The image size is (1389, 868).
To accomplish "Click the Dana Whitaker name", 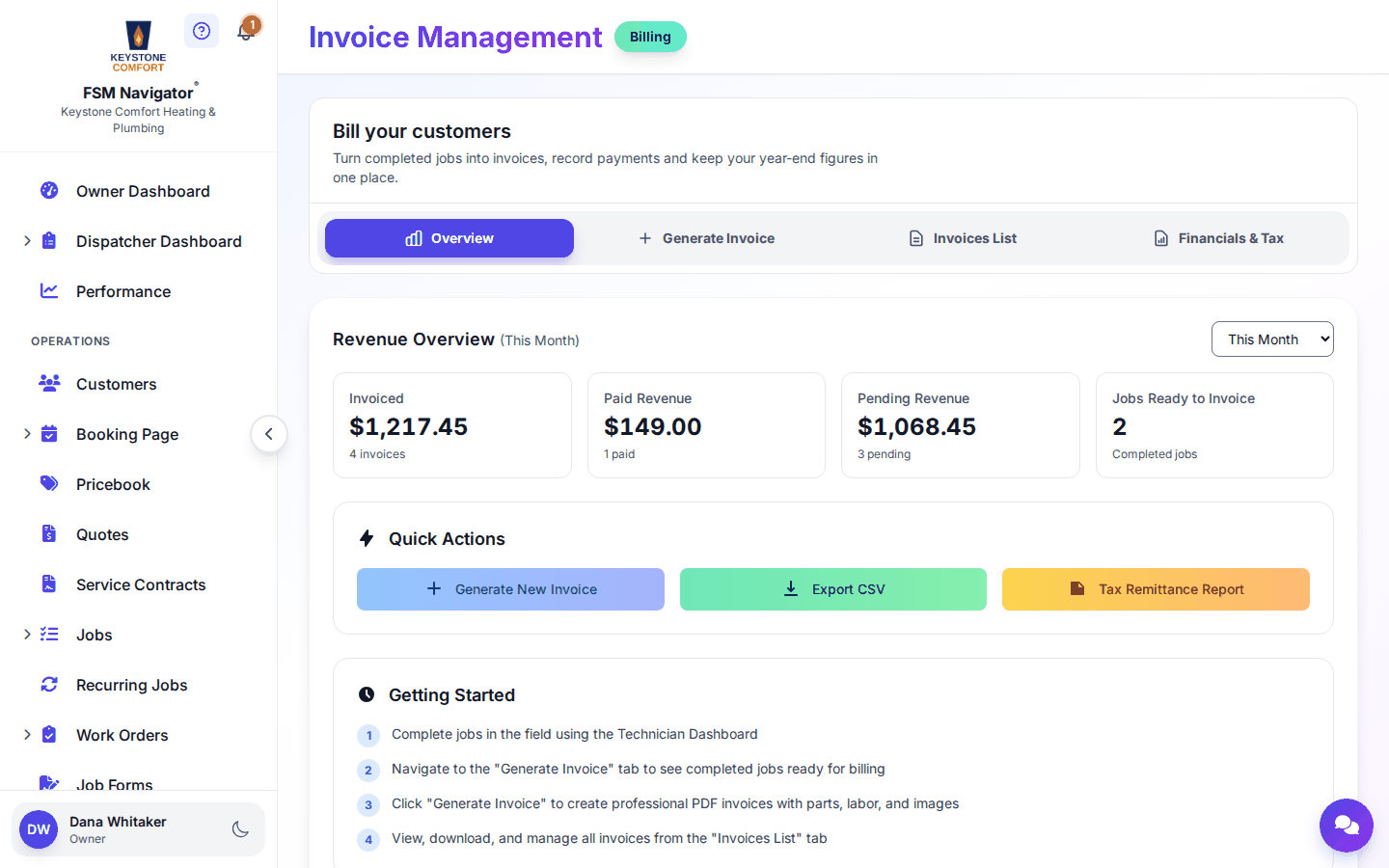I will [118, 822].
